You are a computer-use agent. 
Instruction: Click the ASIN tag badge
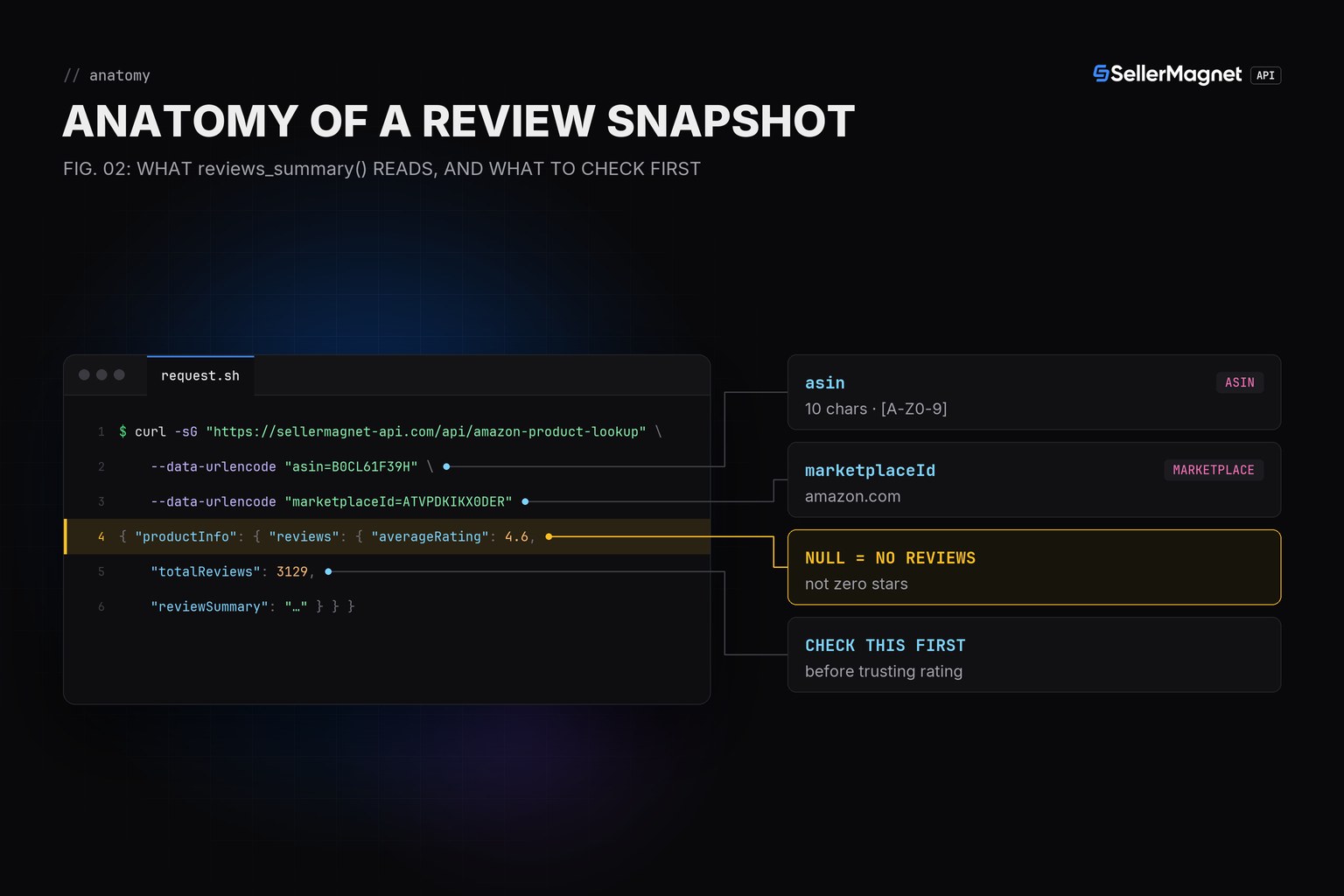click(x=1239, y=382)
